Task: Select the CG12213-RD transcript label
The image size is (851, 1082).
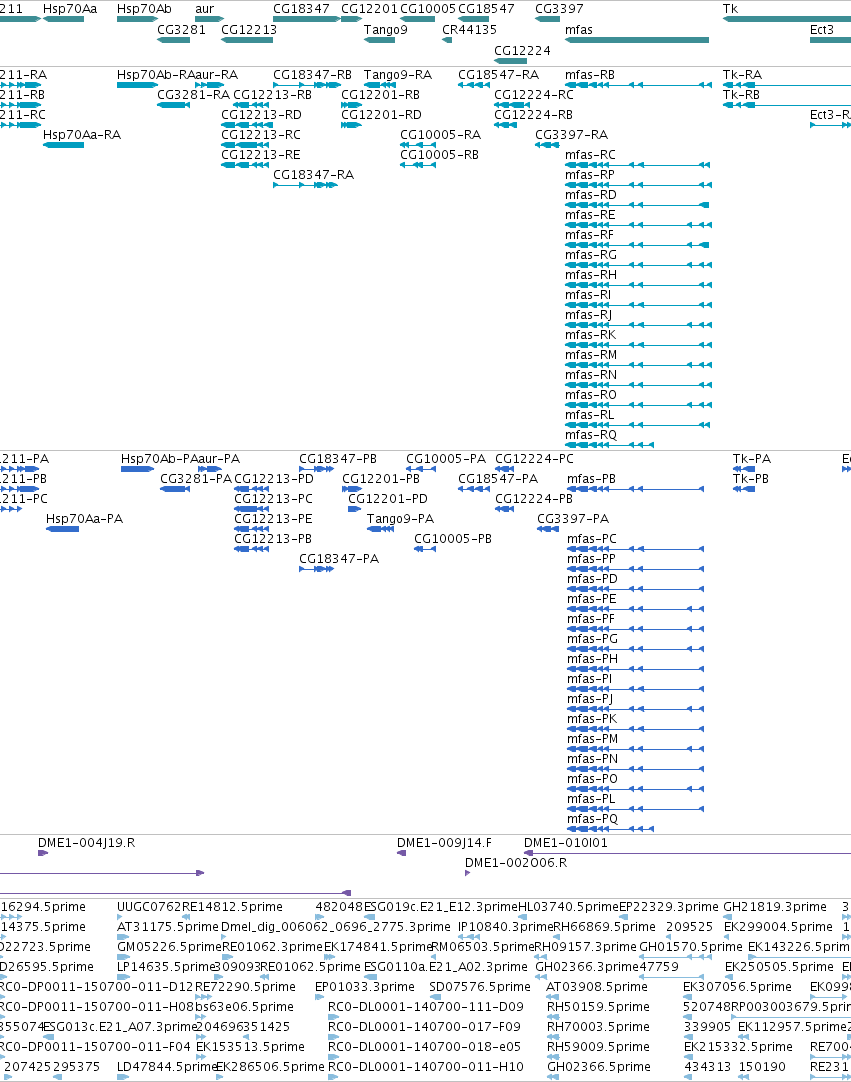Action: [x=261, y=115]
